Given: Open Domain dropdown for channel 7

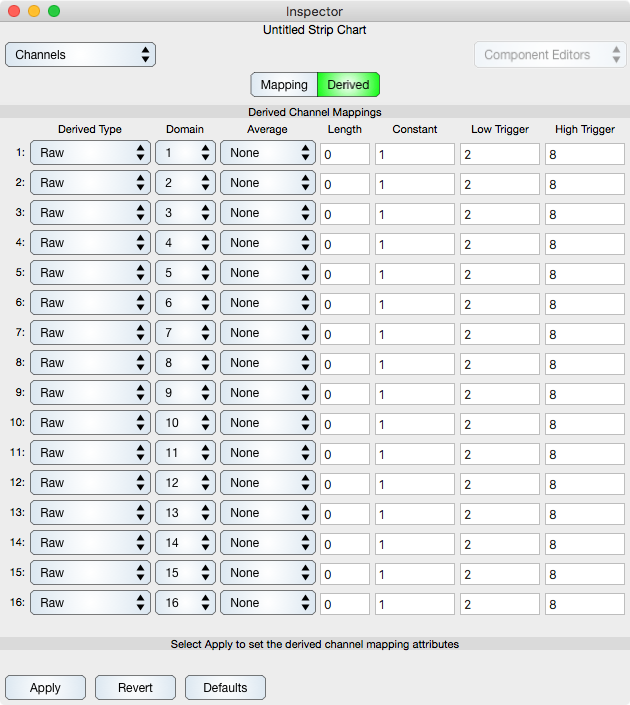Looking at the screenshot, I should 185,333.
